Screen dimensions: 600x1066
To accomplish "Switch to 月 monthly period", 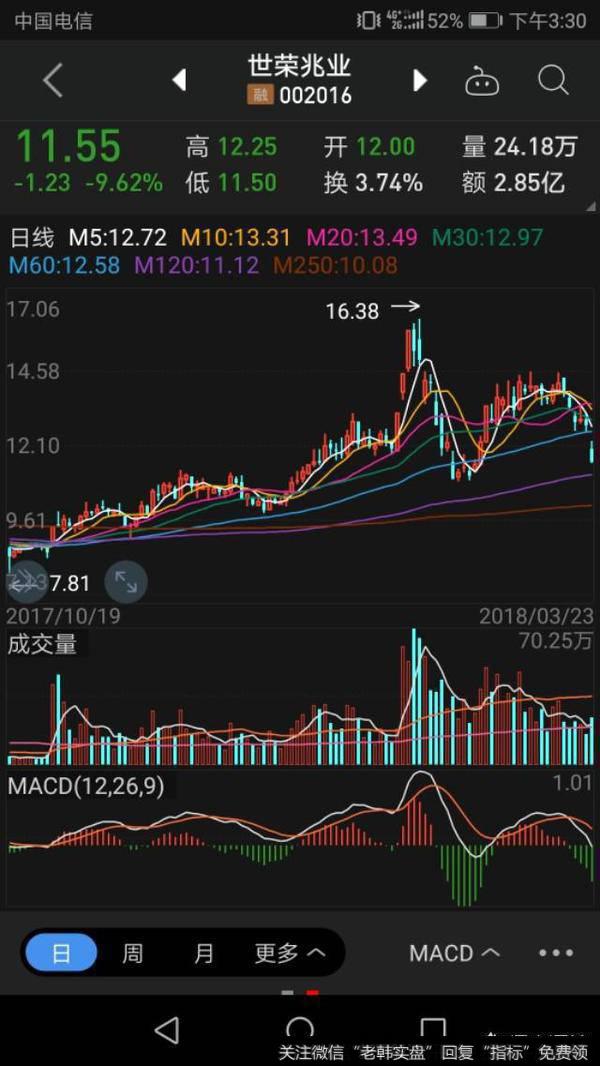I will (204, 953).
